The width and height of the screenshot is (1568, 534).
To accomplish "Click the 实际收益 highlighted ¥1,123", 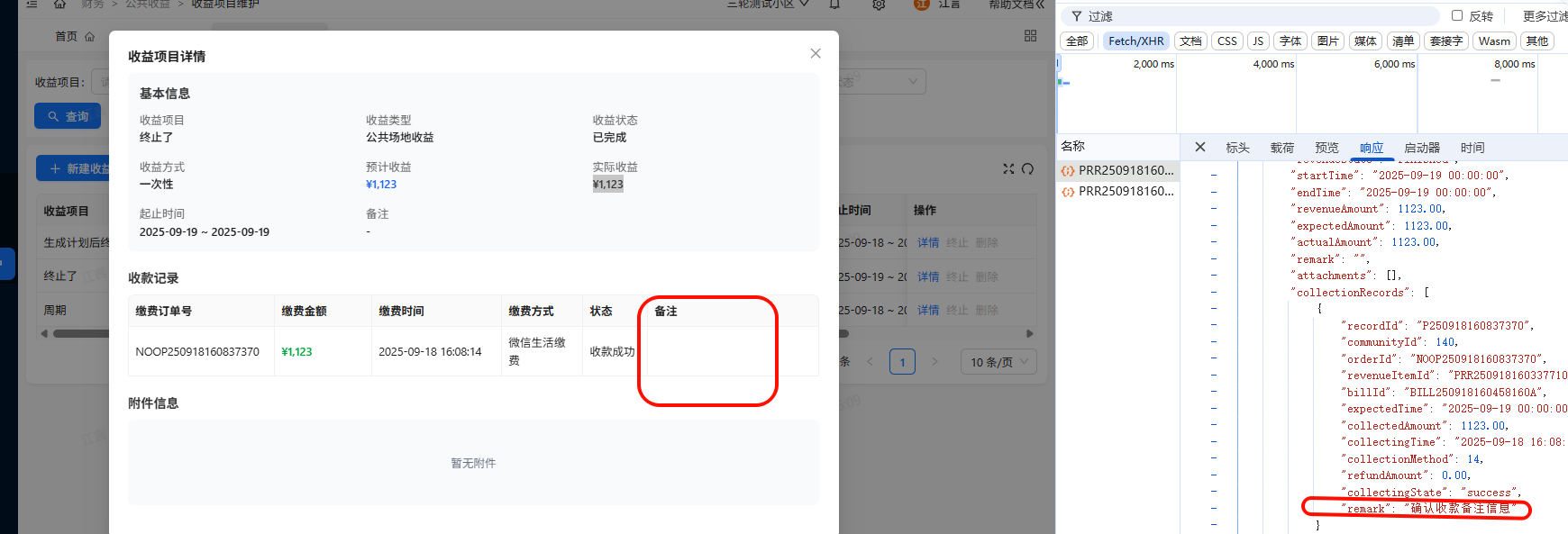I will [607, 185].
